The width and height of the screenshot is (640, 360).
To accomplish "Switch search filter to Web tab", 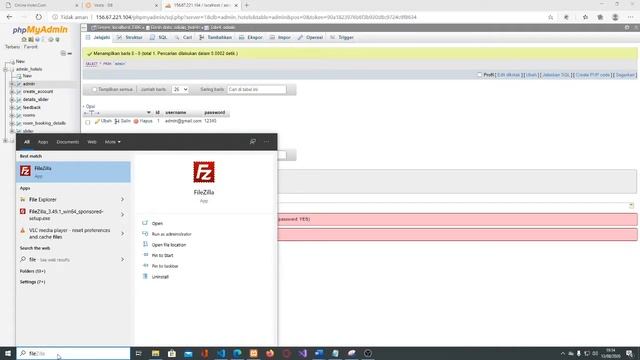I will point(92,142).
